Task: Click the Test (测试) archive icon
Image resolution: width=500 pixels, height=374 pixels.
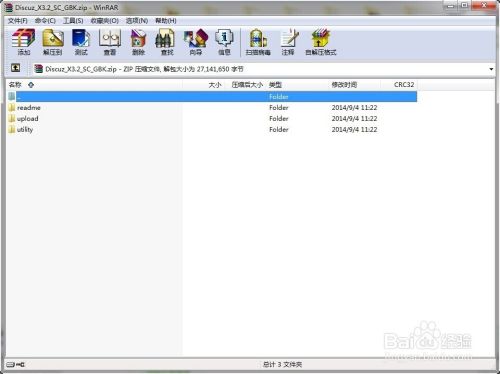Action: point(81,42)
